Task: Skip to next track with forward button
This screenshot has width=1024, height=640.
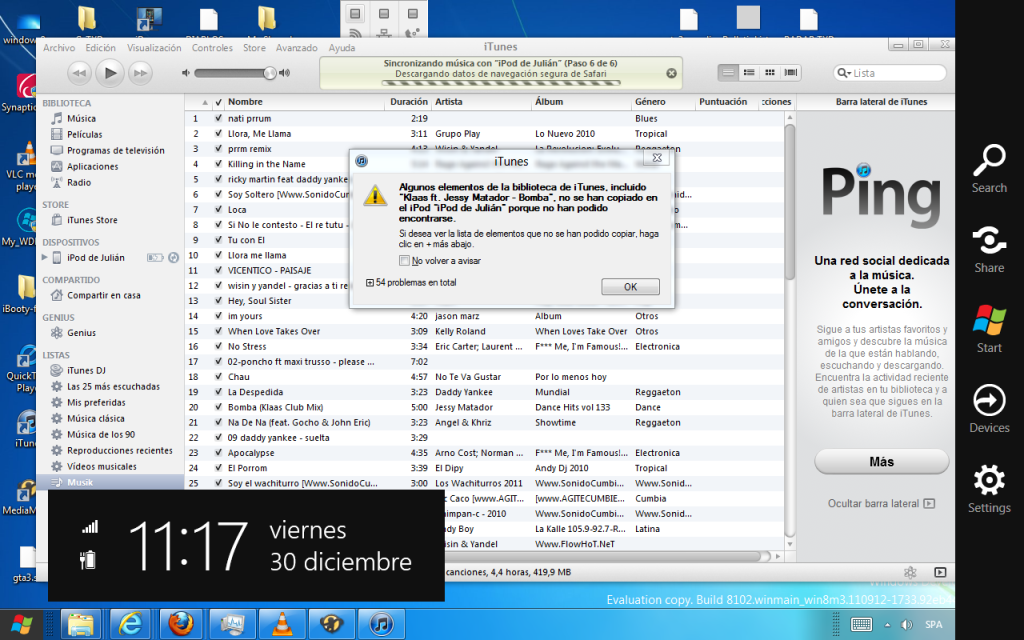Action: coord(141,72)
